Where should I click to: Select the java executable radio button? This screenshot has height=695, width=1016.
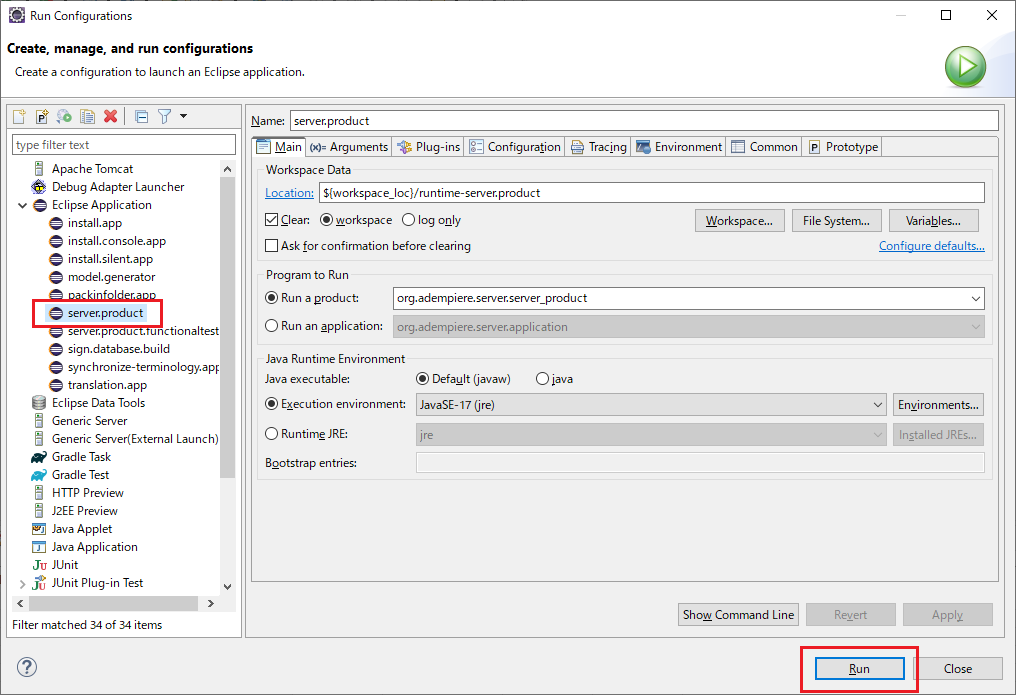542,379
